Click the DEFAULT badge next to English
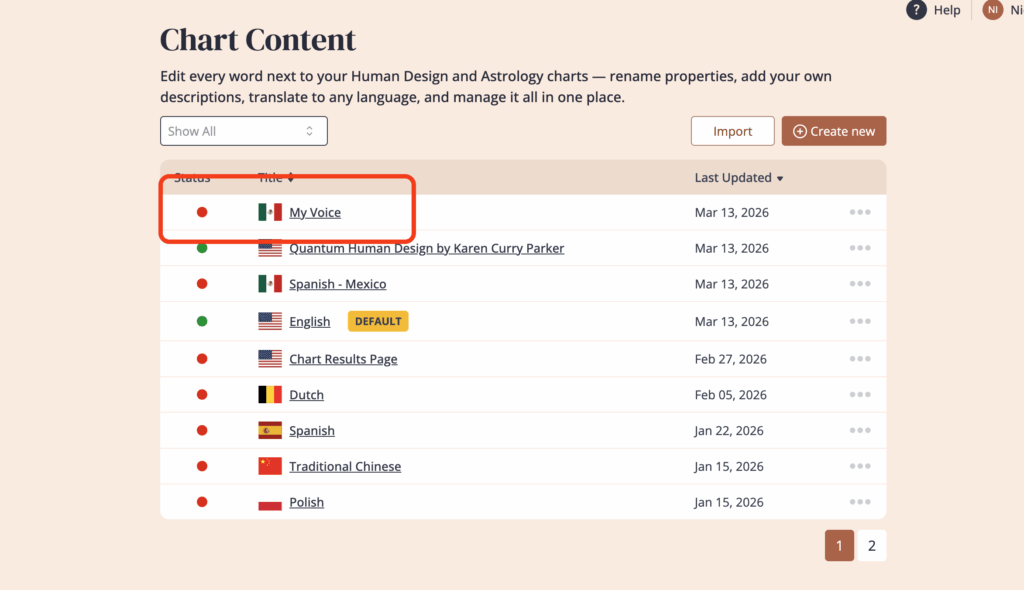Viewport: 1024px width, 590px height. pos(378,321)
